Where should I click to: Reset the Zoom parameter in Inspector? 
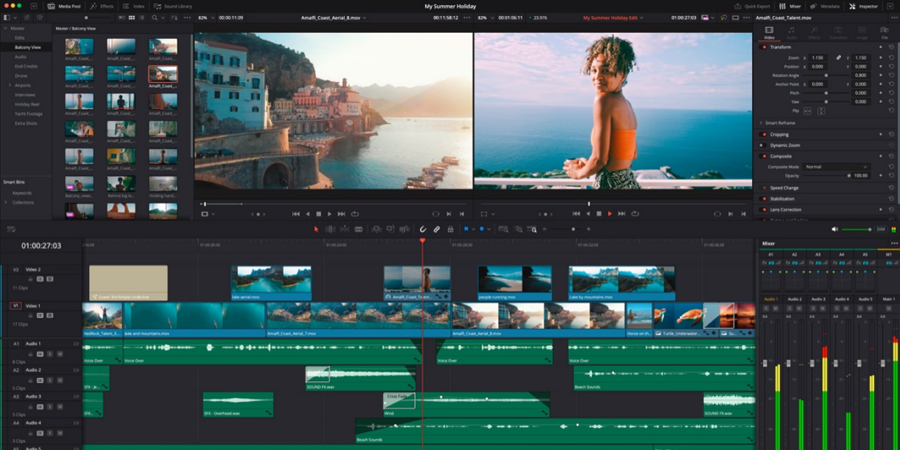tap(891, 57)
